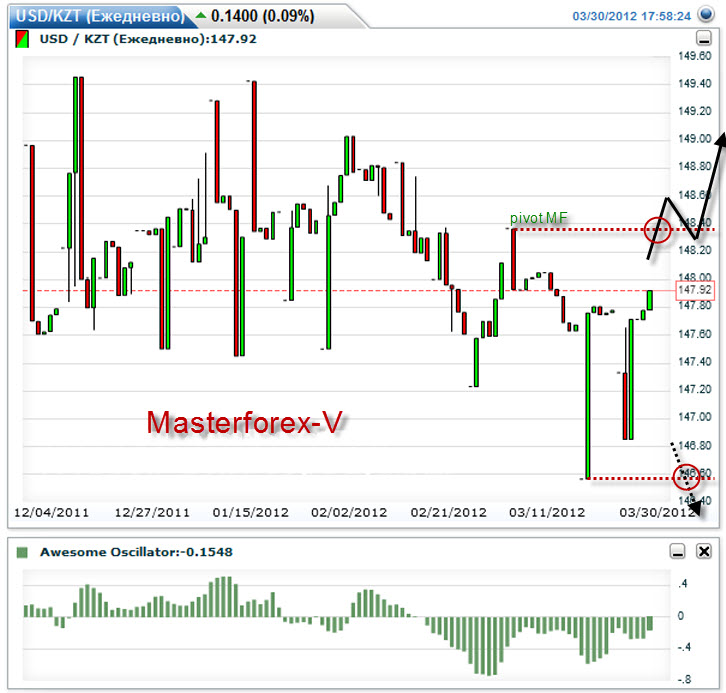Click the 02/02/2012 date axis label
726x693 pixels.
pyautogui.click(x=349, y=512)
